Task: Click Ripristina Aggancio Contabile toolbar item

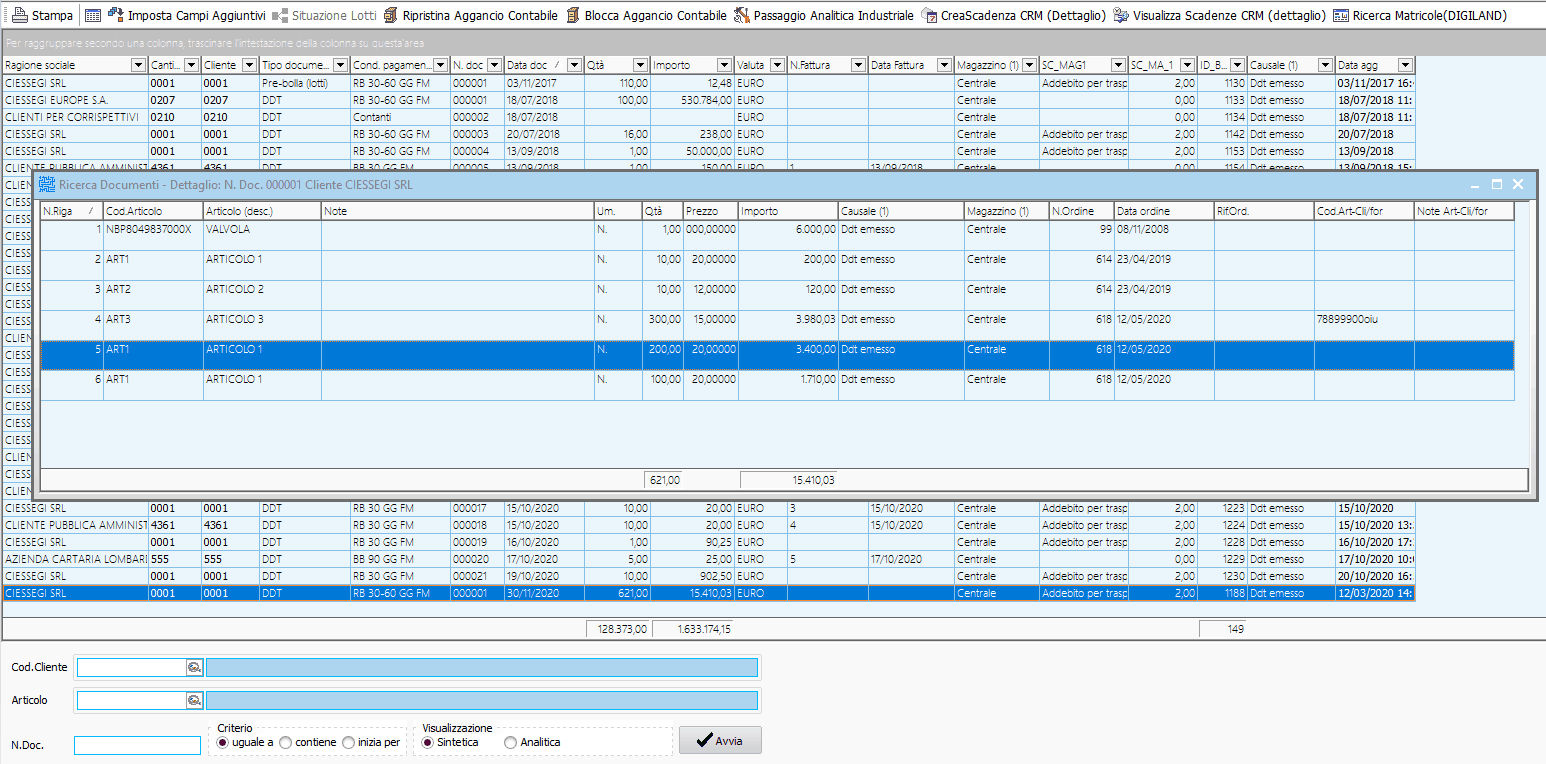Action: point(470,16)
